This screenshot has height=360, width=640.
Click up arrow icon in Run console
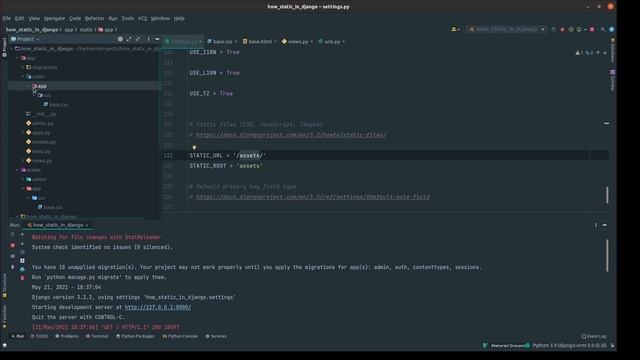click(22, 235)
